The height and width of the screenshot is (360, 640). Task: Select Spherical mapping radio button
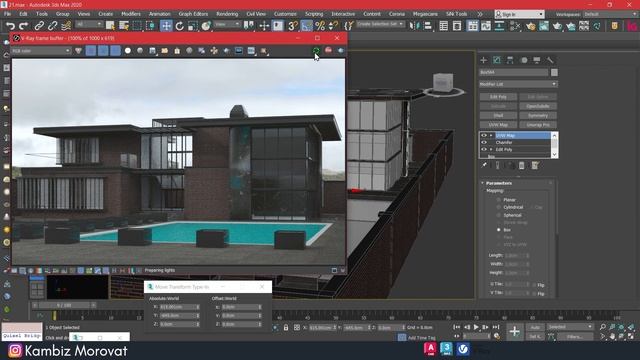tap(499, 215)
